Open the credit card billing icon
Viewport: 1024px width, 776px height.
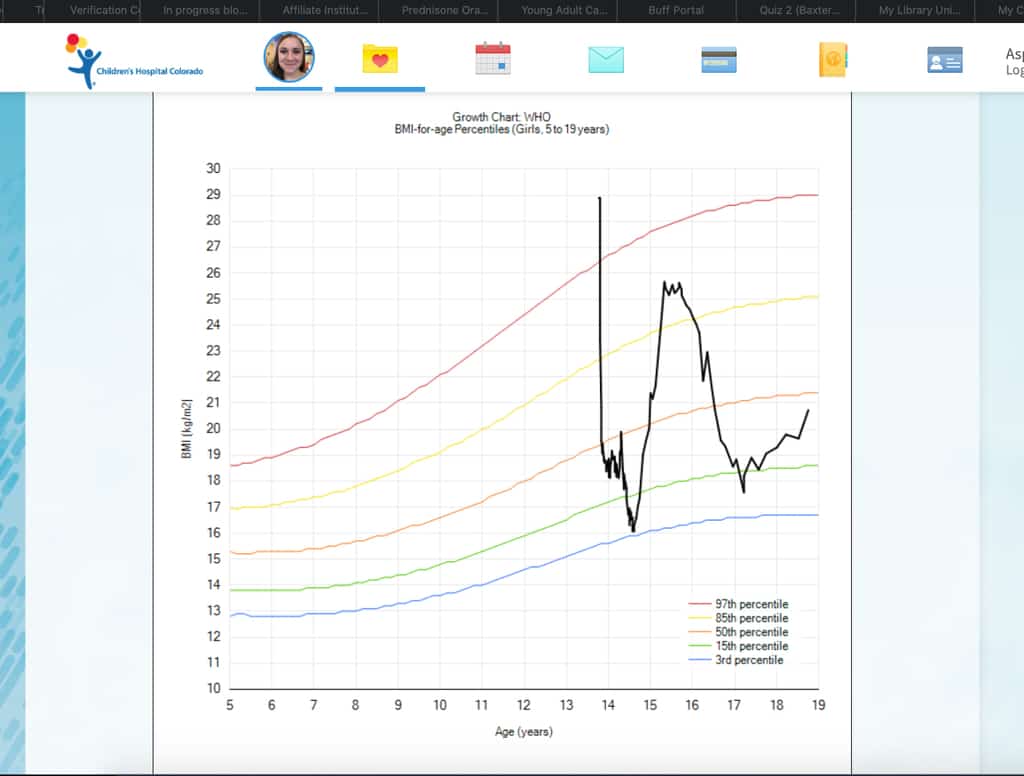pyautogui.click(x=719, y=60)
